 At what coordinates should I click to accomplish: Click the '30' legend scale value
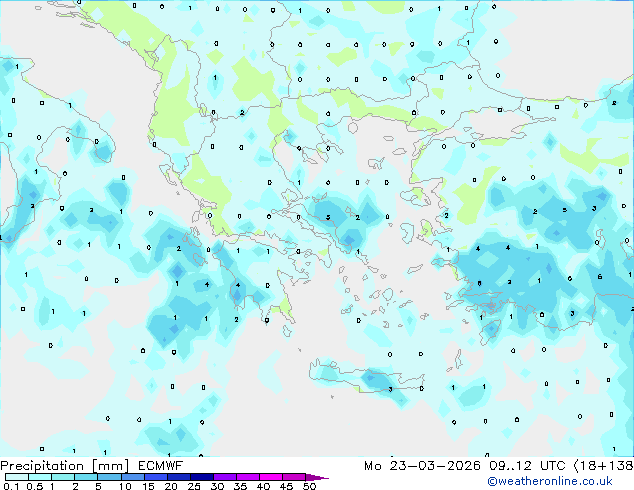[217, 486]
